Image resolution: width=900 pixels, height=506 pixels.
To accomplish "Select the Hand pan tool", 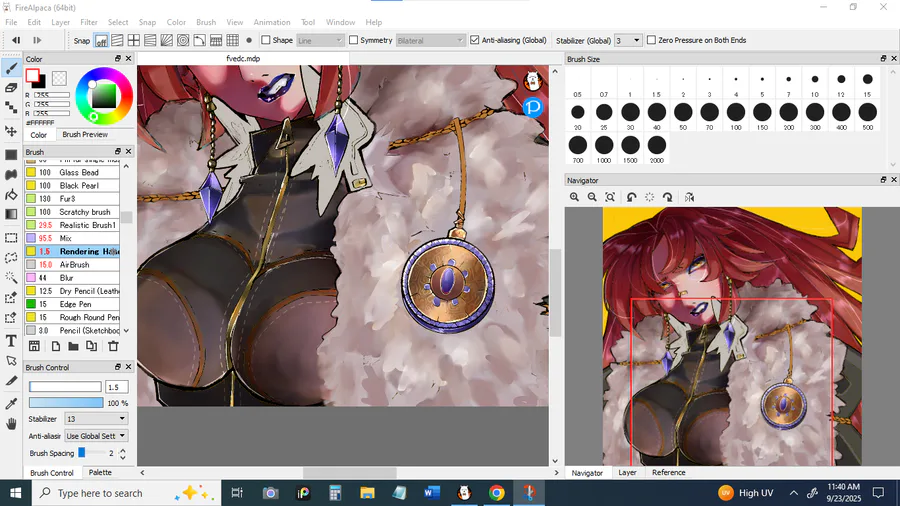I will 11,424.
